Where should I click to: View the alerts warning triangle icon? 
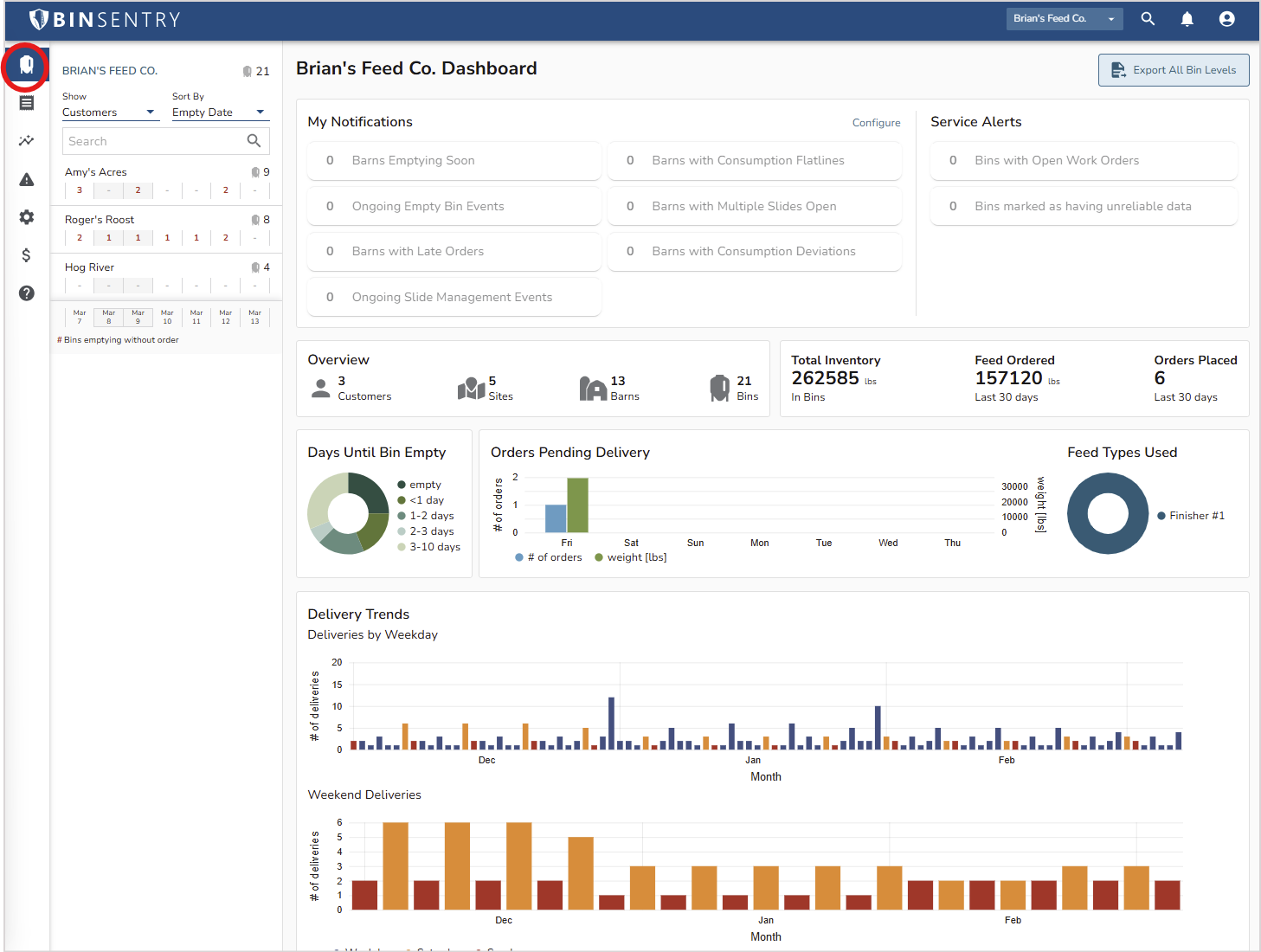26,179
